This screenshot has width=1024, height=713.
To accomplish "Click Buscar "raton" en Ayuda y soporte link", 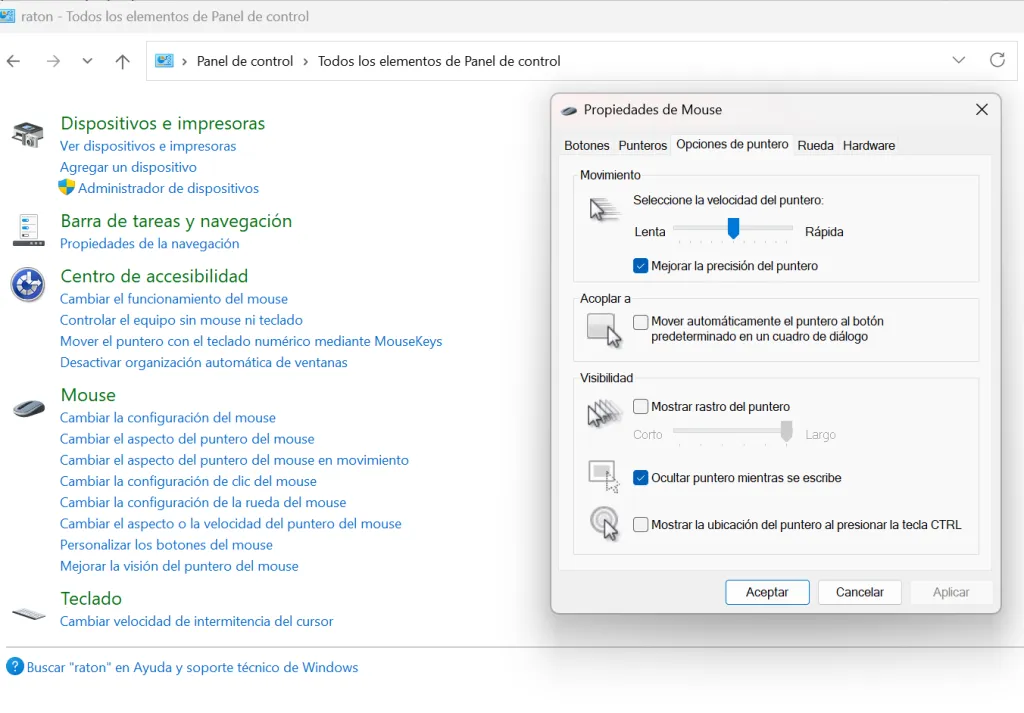I will (192, 667).
